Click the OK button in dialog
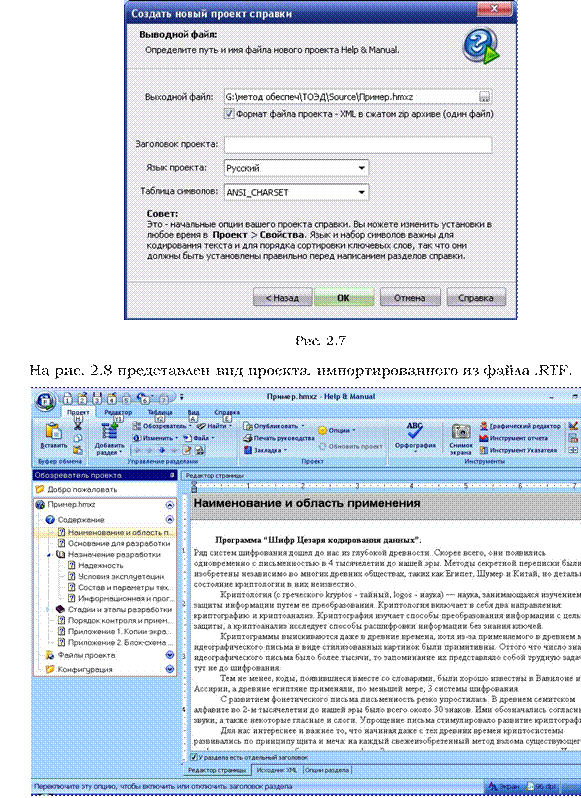The width and height of the screenshot is (581, 798). [x=344, y=298]
